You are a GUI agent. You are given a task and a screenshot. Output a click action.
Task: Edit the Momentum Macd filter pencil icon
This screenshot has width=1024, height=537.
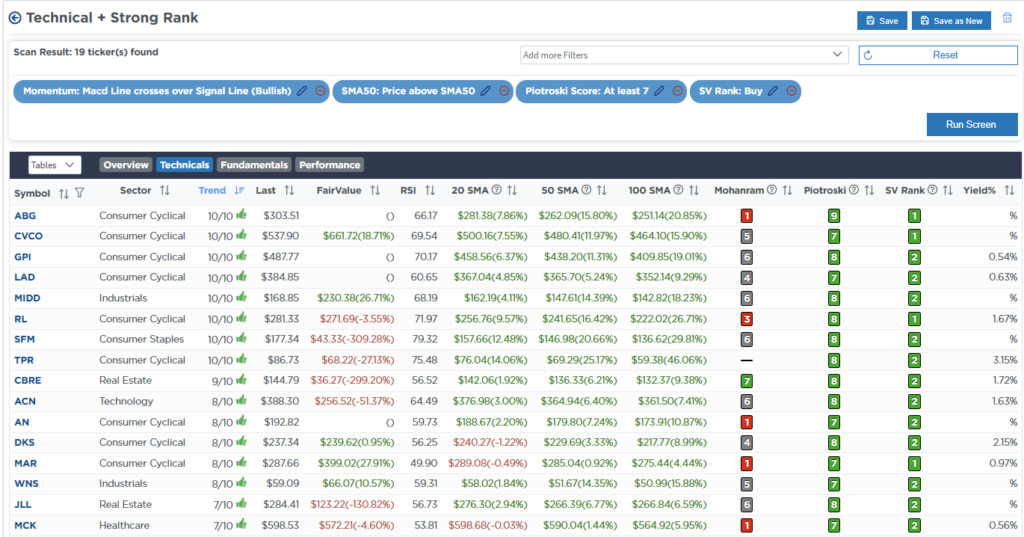[302, 91]
